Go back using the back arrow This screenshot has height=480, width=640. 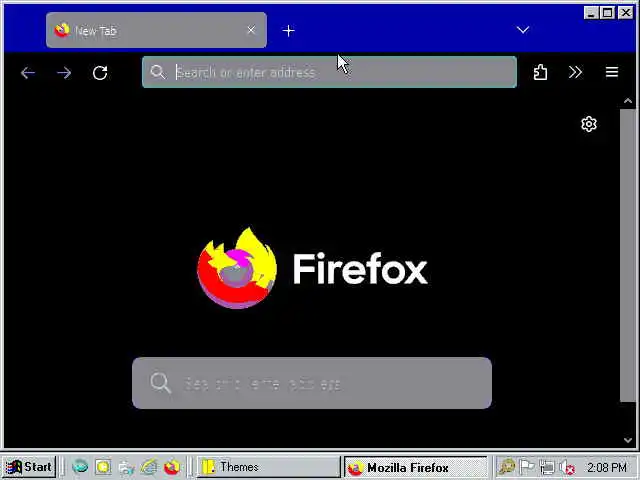click(28, 73)
